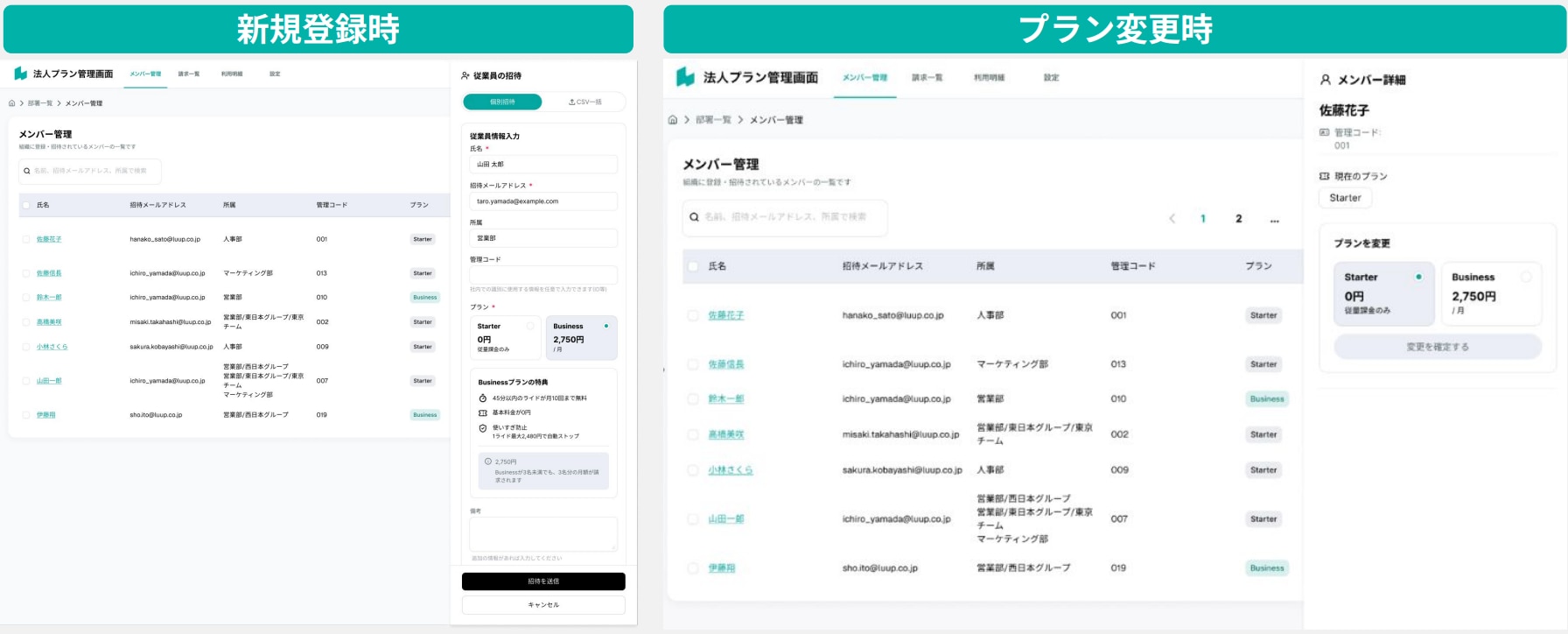Open 設定 tab in プラン変更時 screen

pos(1052,78)
